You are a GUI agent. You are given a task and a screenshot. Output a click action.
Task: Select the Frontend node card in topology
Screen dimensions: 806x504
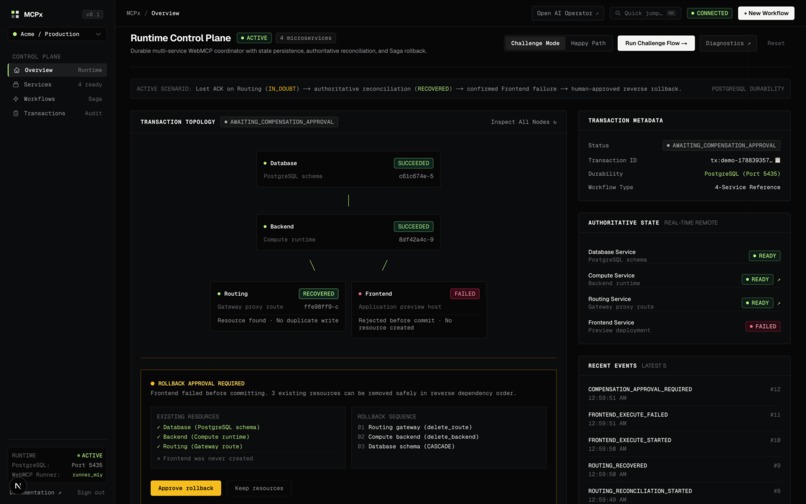[x=418, y=310]
